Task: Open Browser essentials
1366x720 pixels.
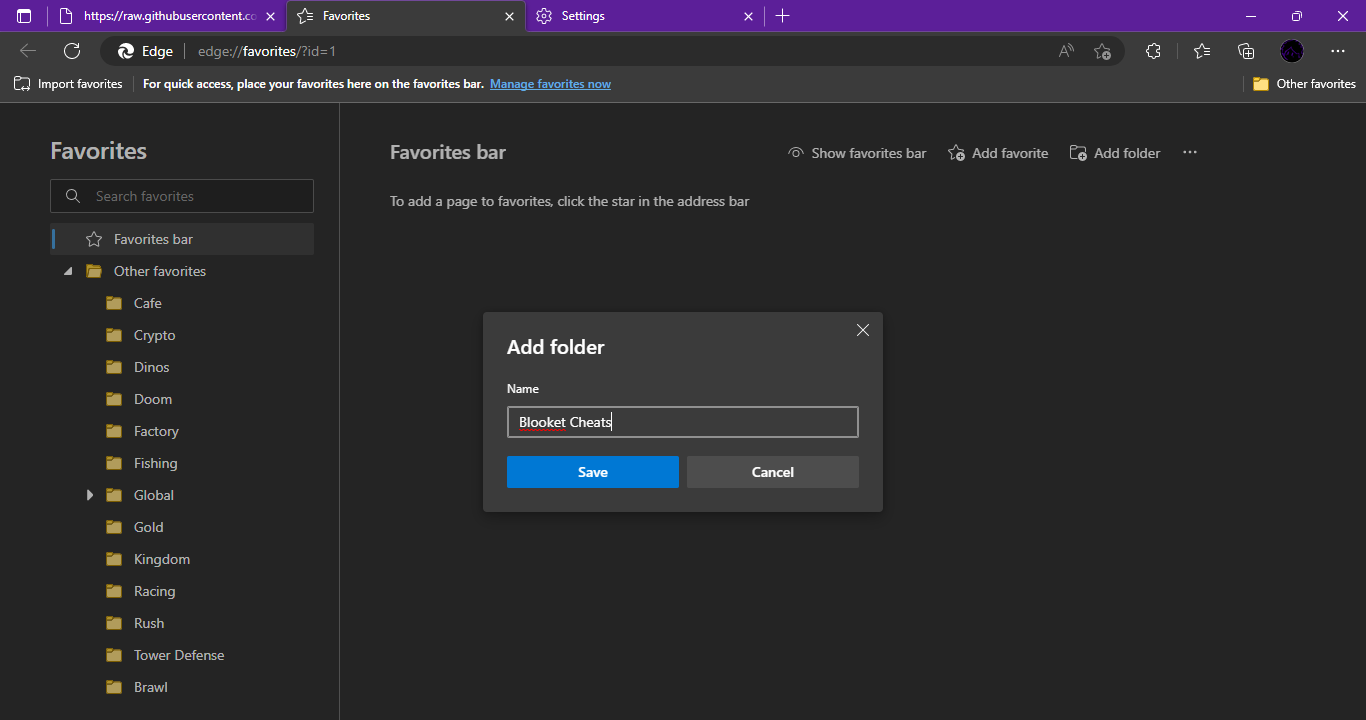Action: click(x=1153, y=50)
